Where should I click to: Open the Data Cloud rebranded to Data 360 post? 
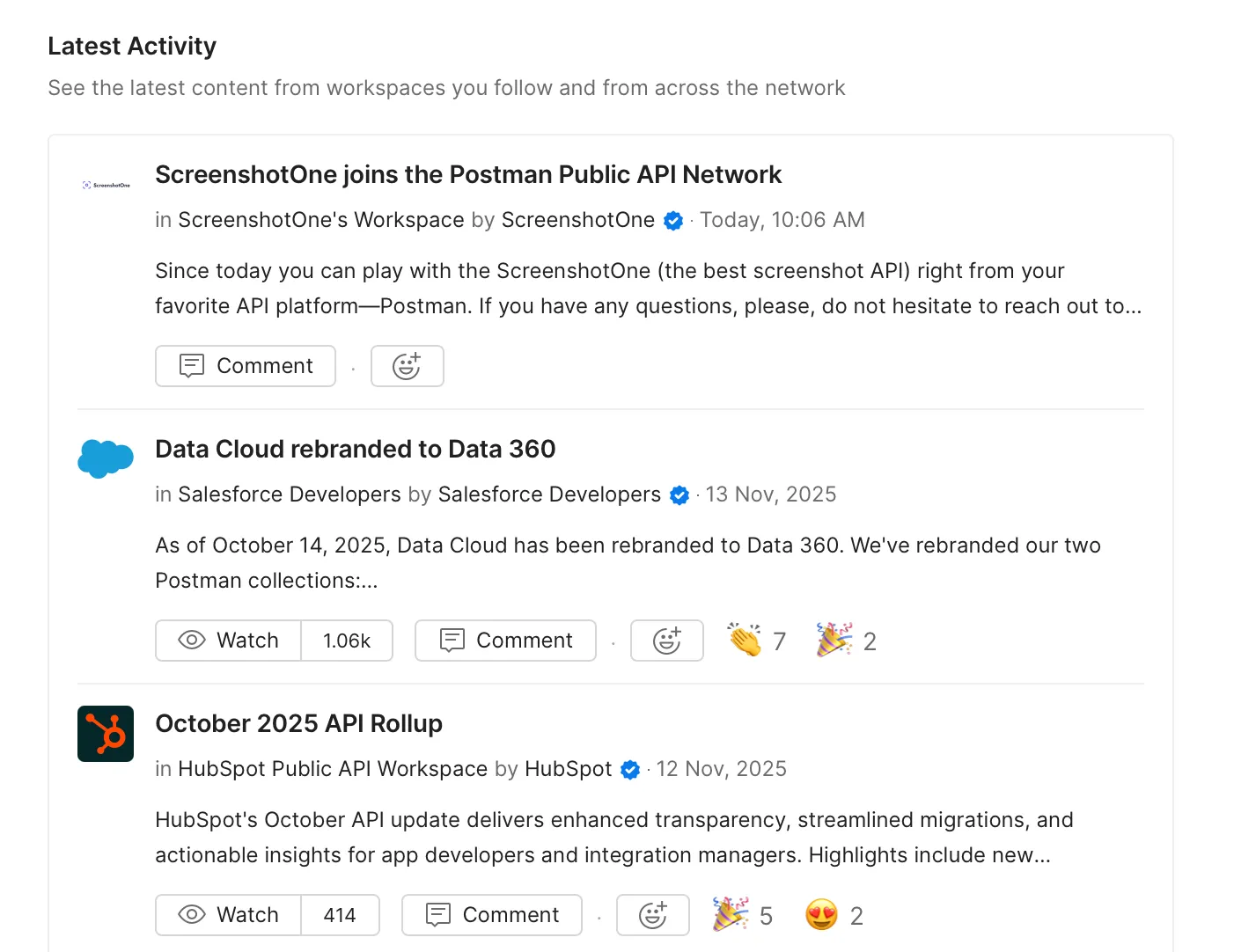pyautogui.click(x=355, y=449)
